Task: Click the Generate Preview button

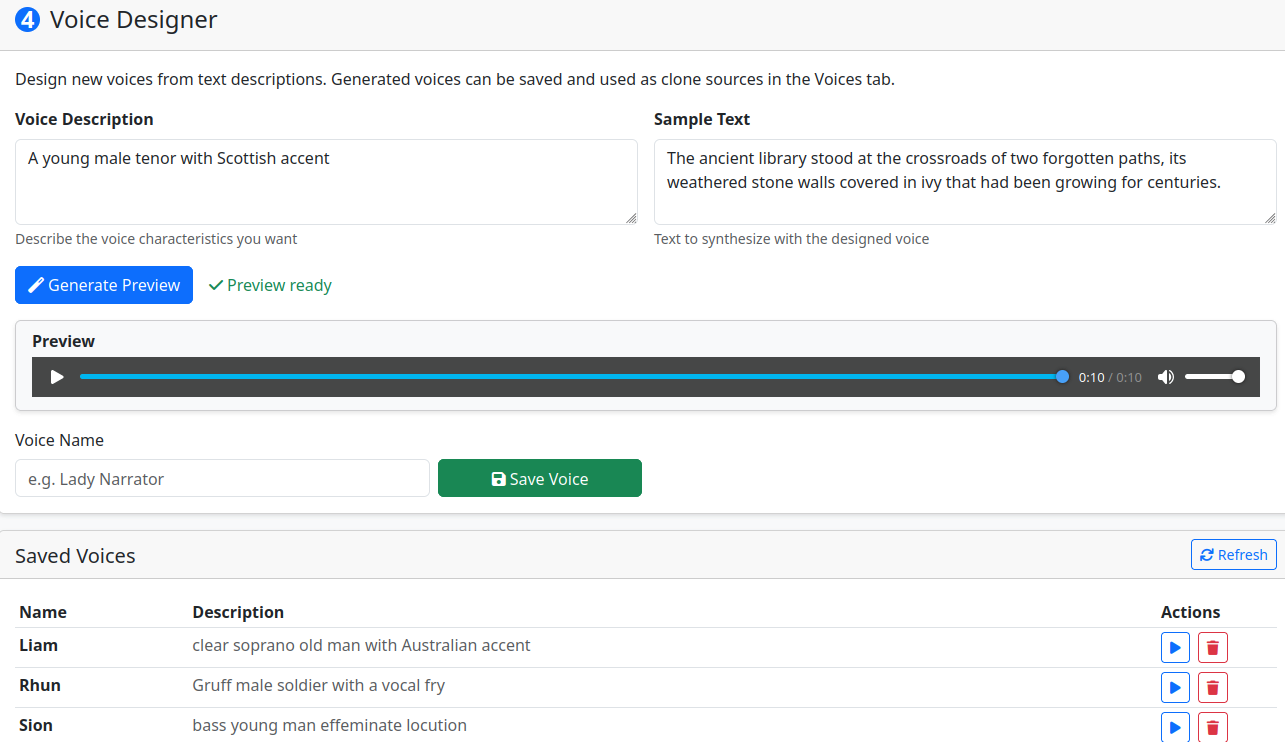Action: tap(104, 285)
